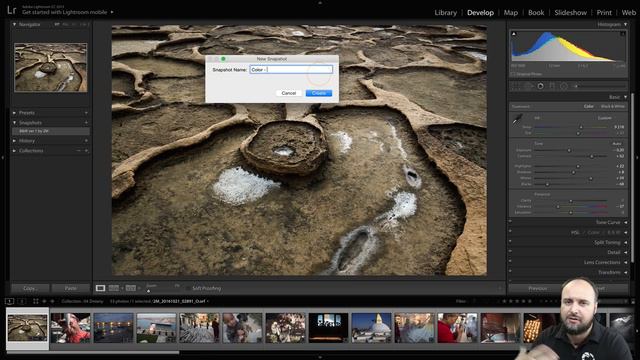
Task: Collapse the Basic panel
Action: pos(625,97)
